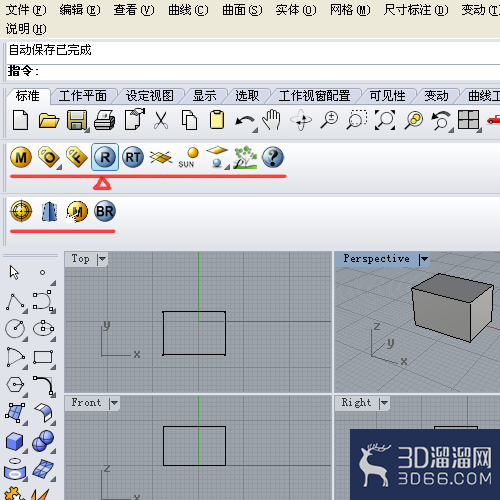The height and width of the screenshot is (500, 500).
Task: Open the 文件(F) menu
Action: (26, 10)
